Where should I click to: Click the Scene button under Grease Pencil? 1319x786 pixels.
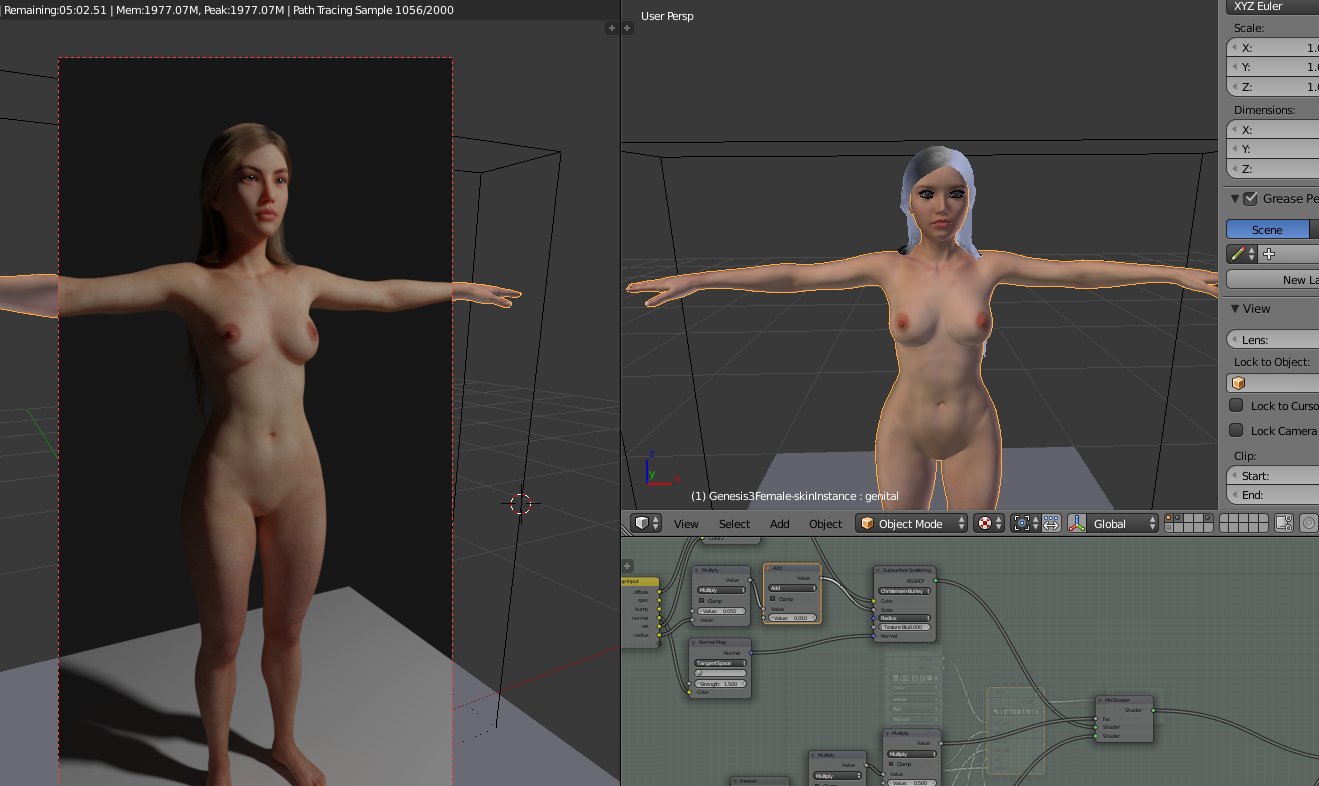pyautogui.click(x=1267, y=230)
